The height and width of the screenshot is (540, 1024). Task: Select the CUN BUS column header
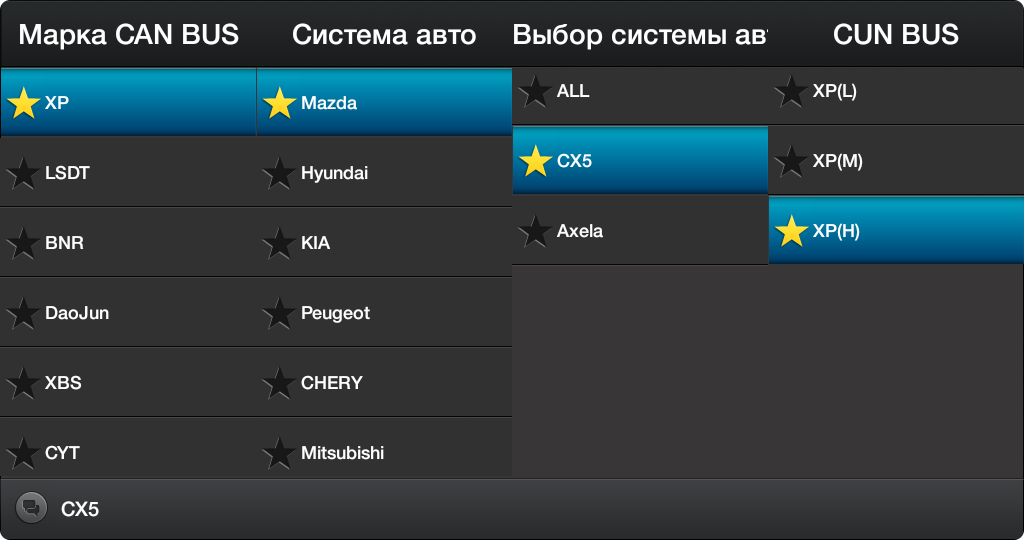click(896, 34)
